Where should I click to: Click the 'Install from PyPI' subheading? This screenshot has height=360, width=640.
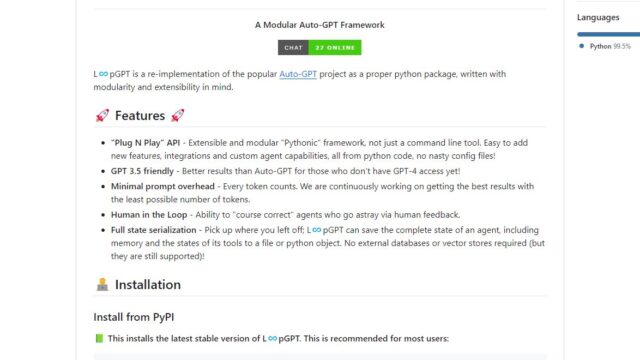134,317
